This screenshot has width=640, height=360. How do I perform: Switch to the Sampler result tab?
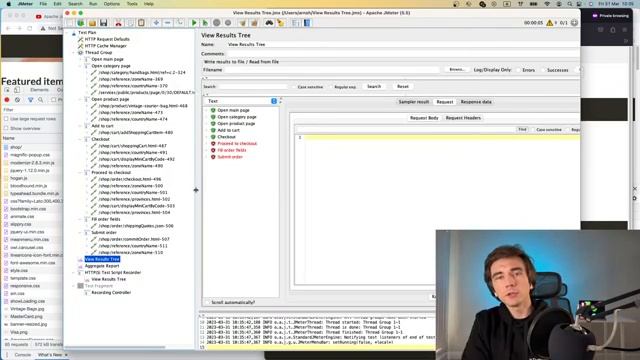[x=413, y=102]
